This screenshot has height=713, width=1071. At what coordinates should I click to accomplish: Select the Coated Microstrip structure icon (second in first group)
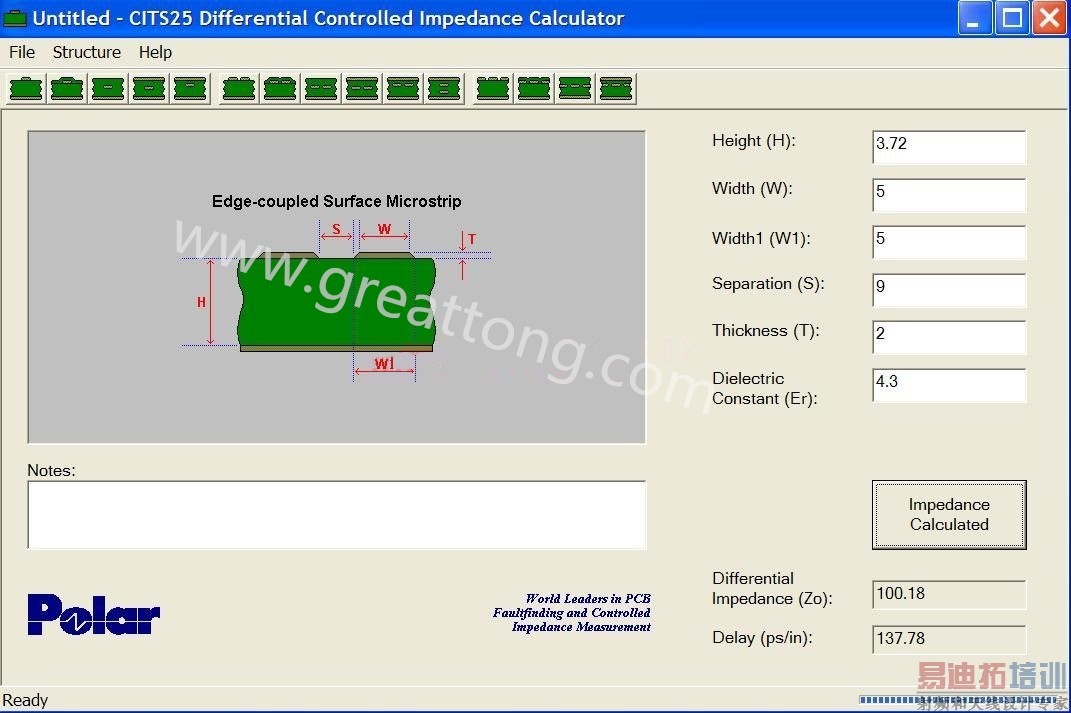click(x=67, y=89)
